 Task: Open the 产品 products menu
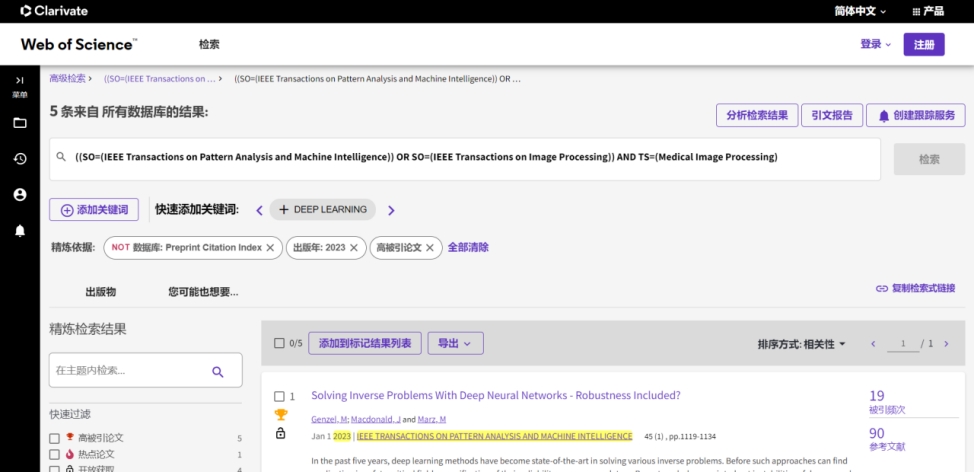[x=927, y=11]
